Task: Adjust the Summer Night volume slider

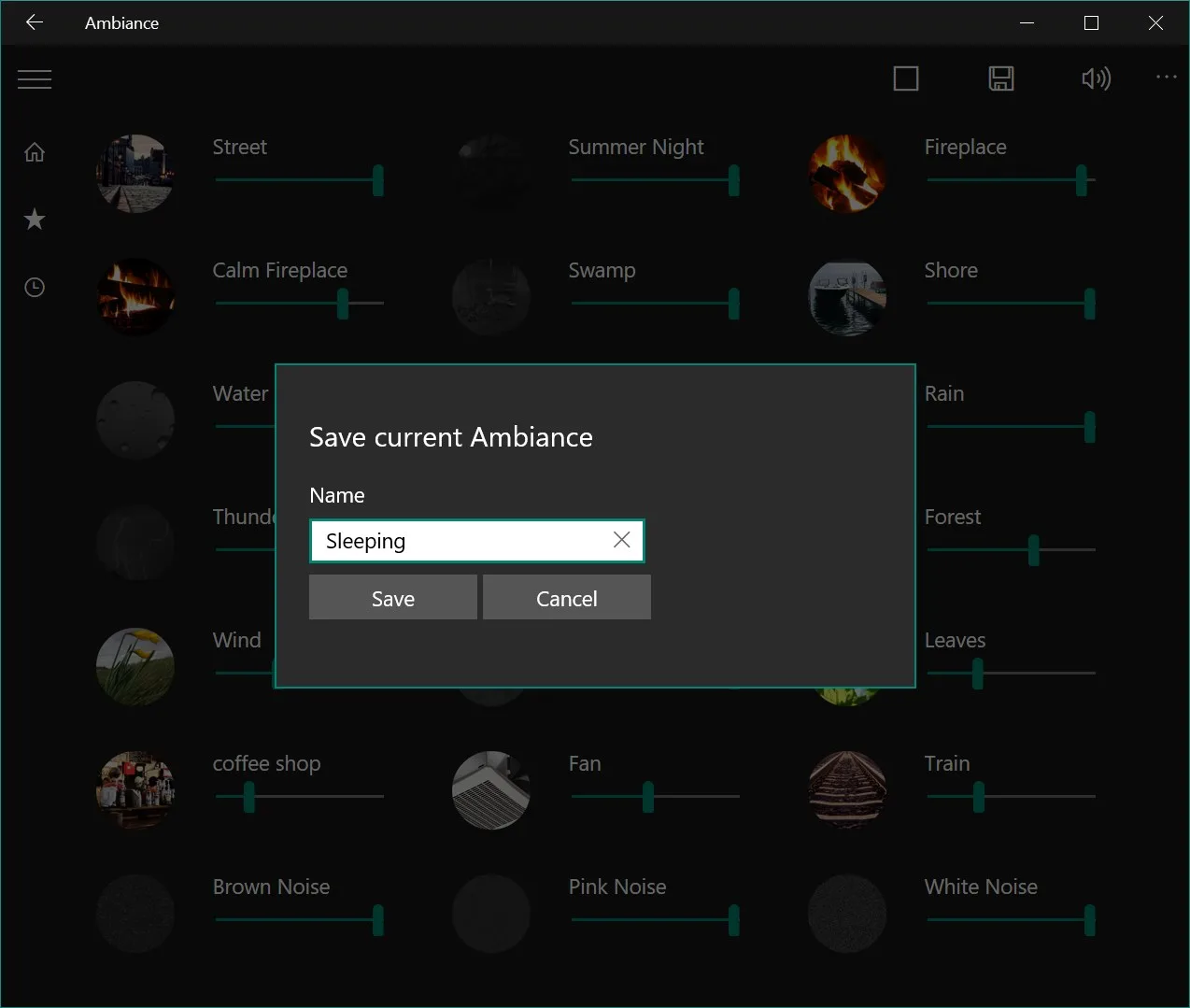Action: [655, 180]
